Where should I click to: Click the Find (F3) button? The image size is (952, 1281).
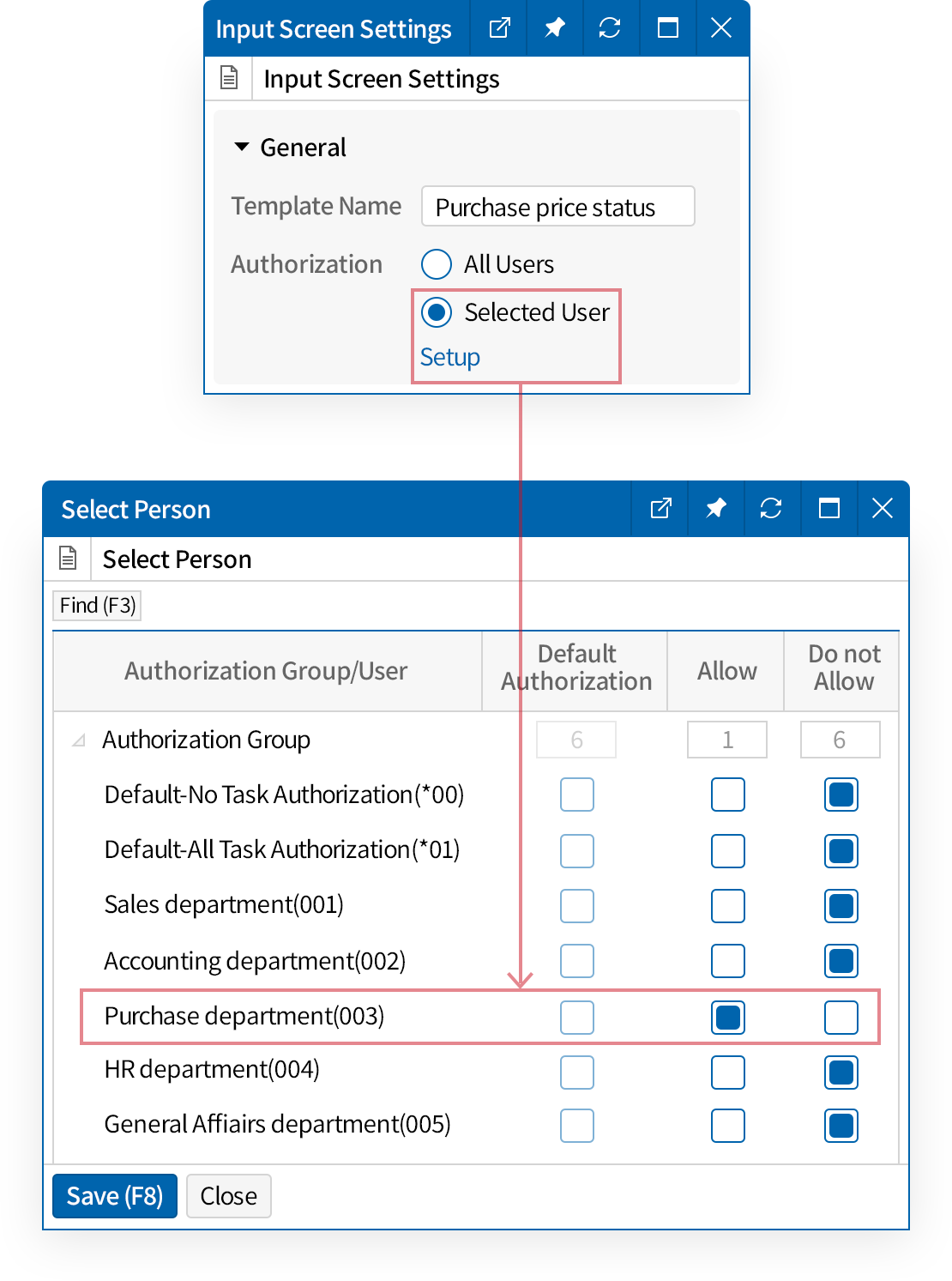point(97,606)
